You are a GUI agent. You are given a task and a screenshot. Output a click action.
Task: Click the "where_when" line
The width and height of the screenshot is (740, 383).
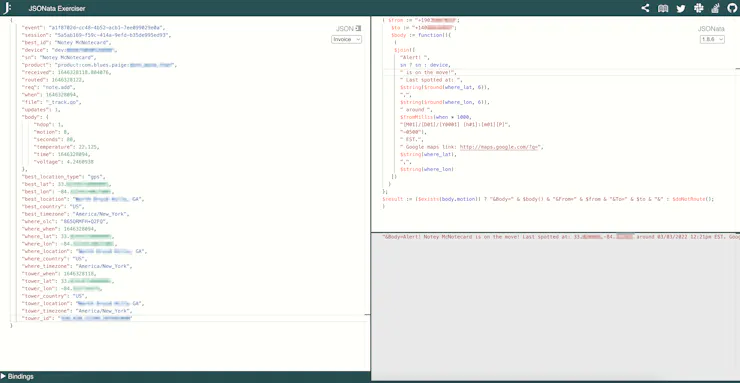pyautogui.click(x=59, y=229)
